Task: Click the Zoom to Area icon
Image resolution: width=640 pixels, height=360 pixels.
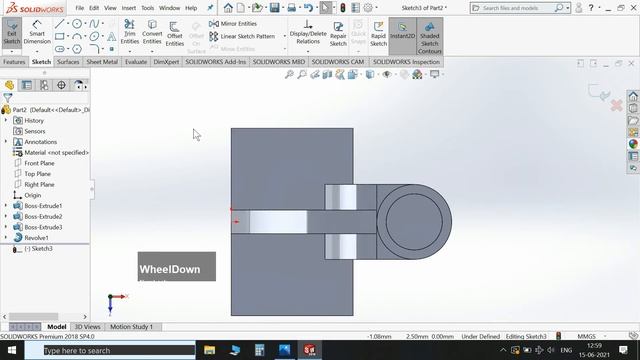Action: pos(302,74)
